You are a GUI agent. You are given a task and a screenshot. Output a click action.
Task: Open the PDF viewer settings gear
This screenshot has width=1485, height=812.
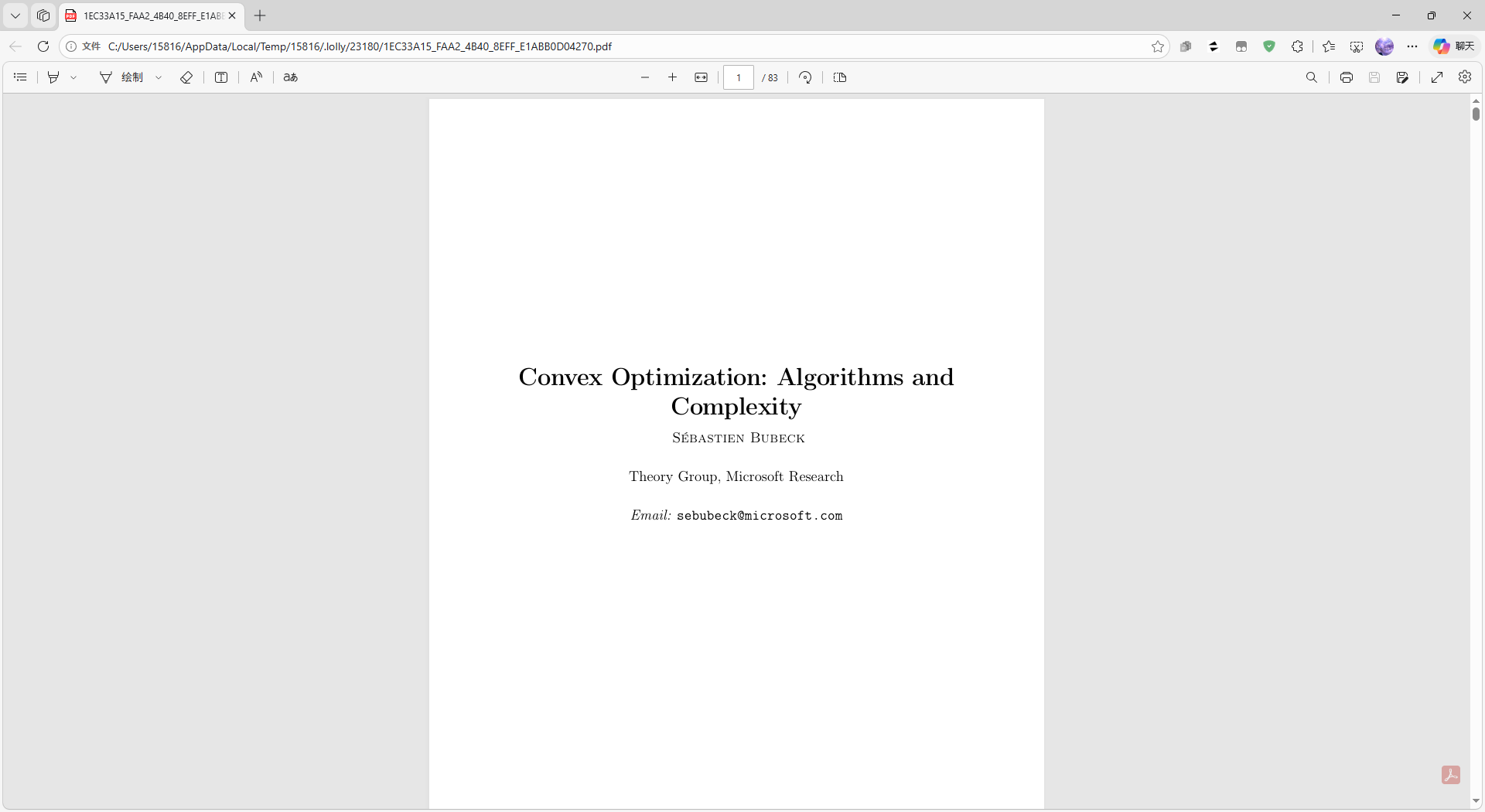tap(1465, 77)
